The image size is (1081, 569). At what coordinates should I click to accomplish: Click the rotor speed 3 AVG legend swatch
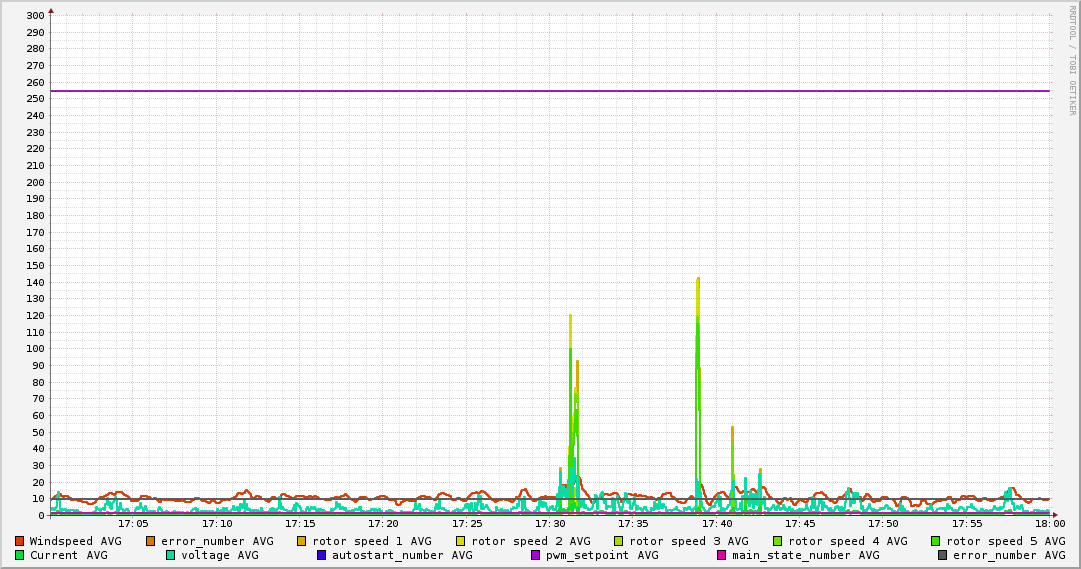[x=619, y=541]
